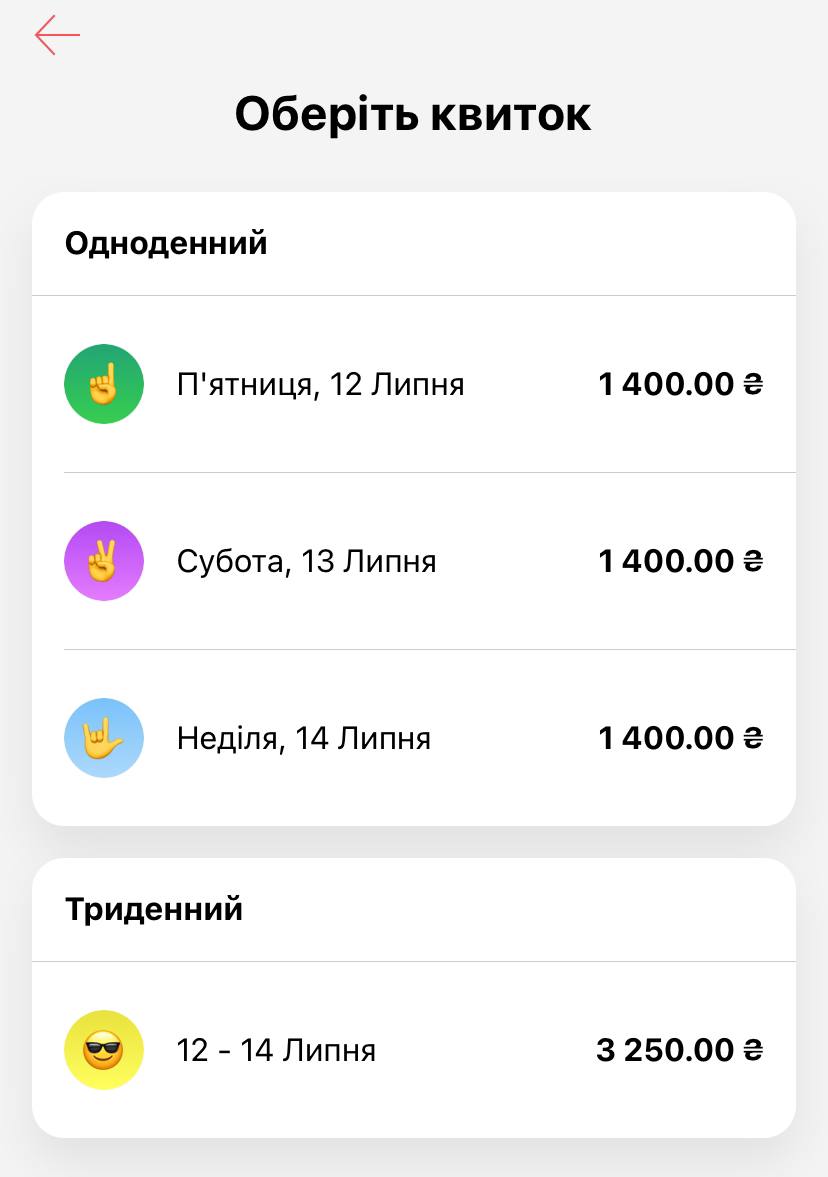
Task: Click the Sunday 1 400.00 ₴ price
Action: pyautogui.click(x=666, y=738)
